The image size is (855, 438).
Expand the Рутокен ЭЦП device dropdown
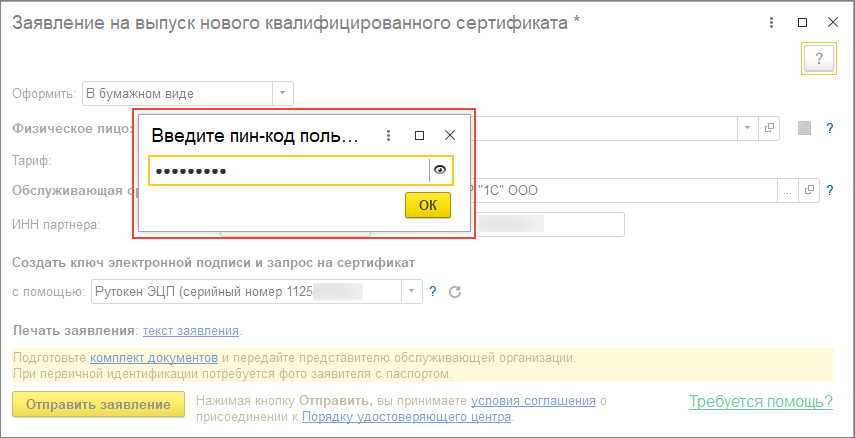(x=412, y=291)
